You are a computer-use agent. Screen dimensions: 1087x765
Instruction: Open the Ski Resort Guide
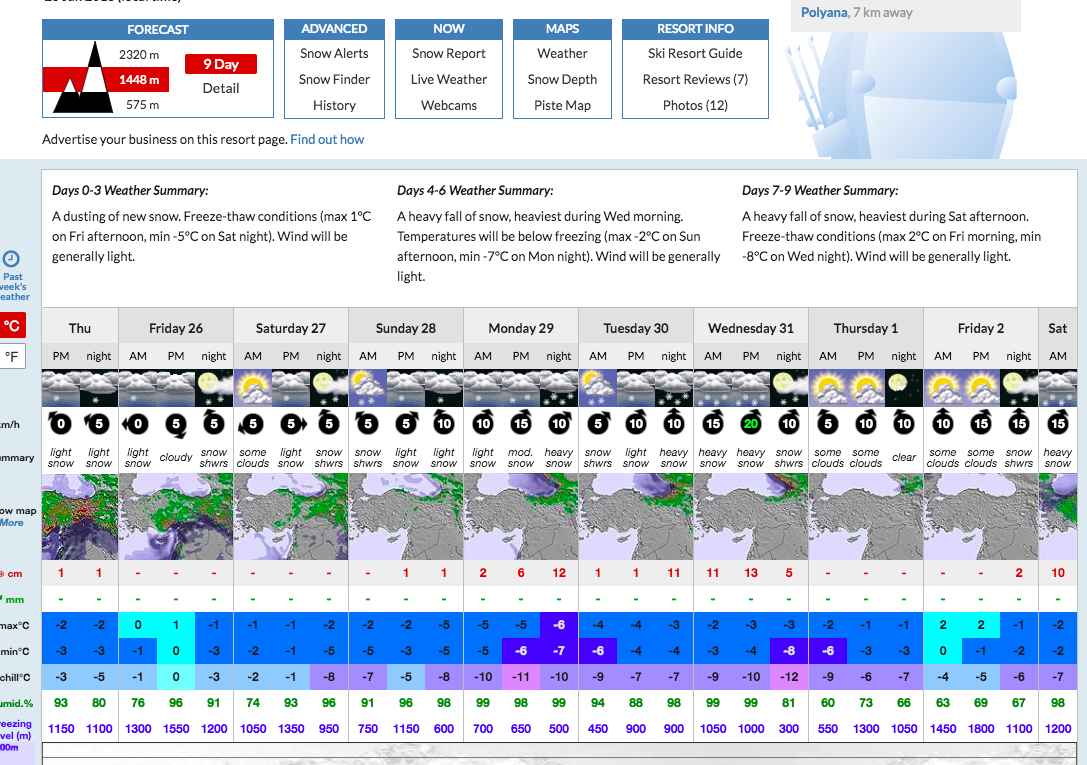click(695, 53)
